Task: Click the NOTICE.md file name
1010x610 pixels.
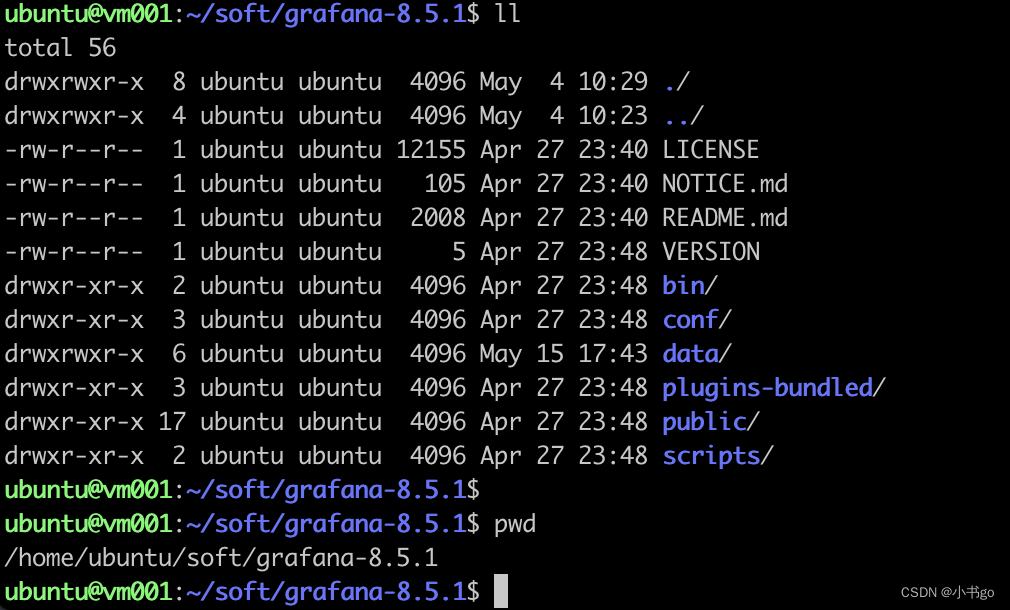Action: coord(725,184)
